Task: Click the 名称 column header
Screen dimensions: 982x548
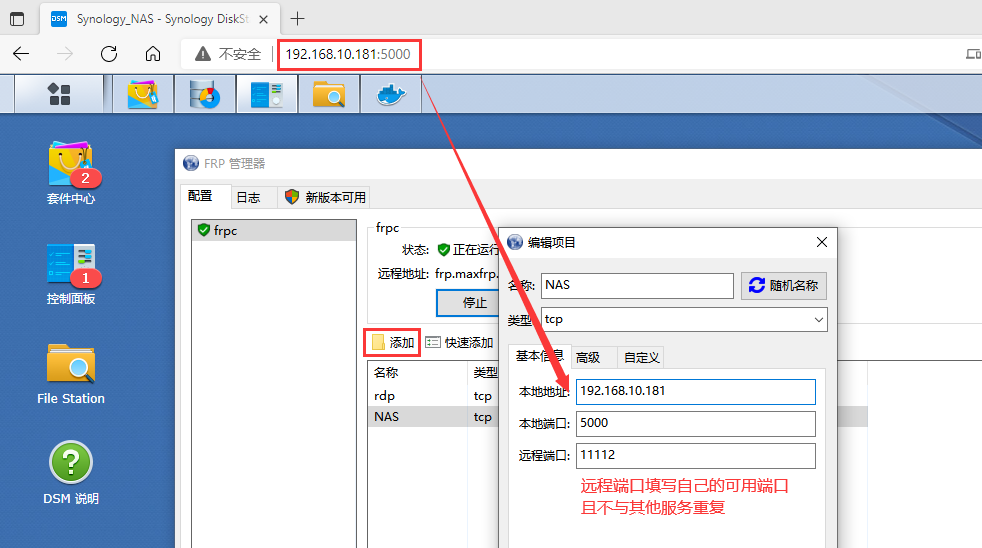Action: tap(418, 373)
